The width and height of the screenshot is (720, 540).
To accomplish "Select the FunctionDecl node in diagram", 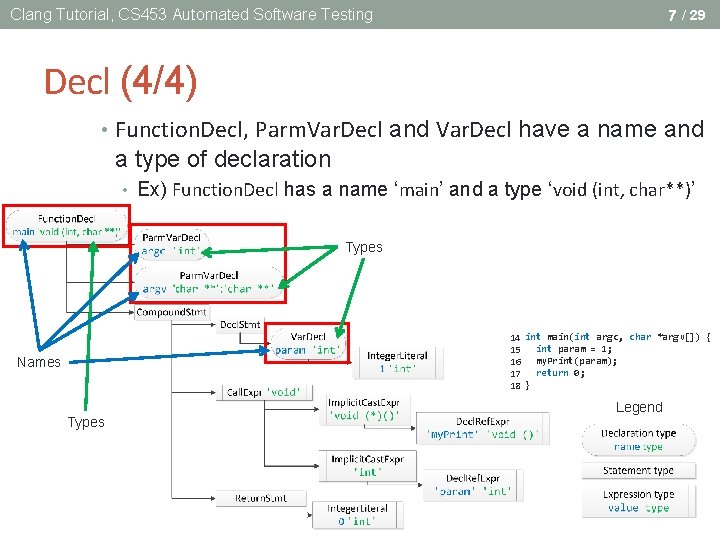I will click(67, 225).
